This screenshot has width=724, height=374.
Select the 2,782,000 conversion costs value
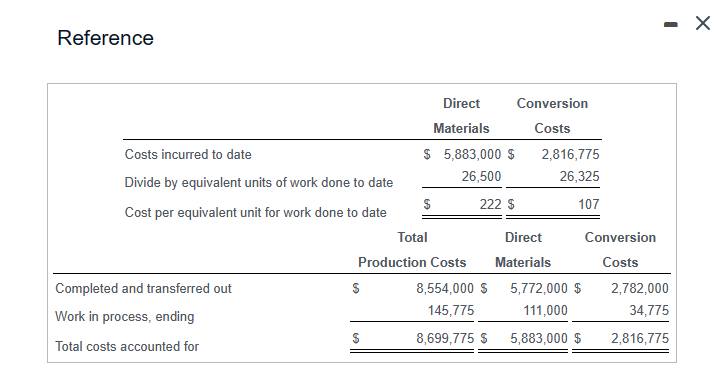pyautogui.click(x=640, y=288)
